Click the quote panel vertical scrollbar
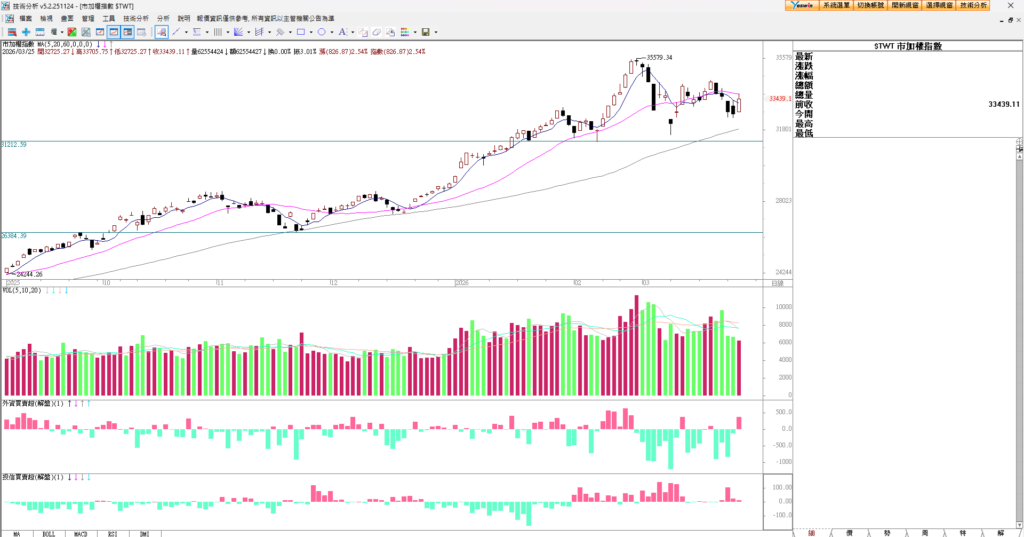1024x537 pixels. coord(1019,300)
